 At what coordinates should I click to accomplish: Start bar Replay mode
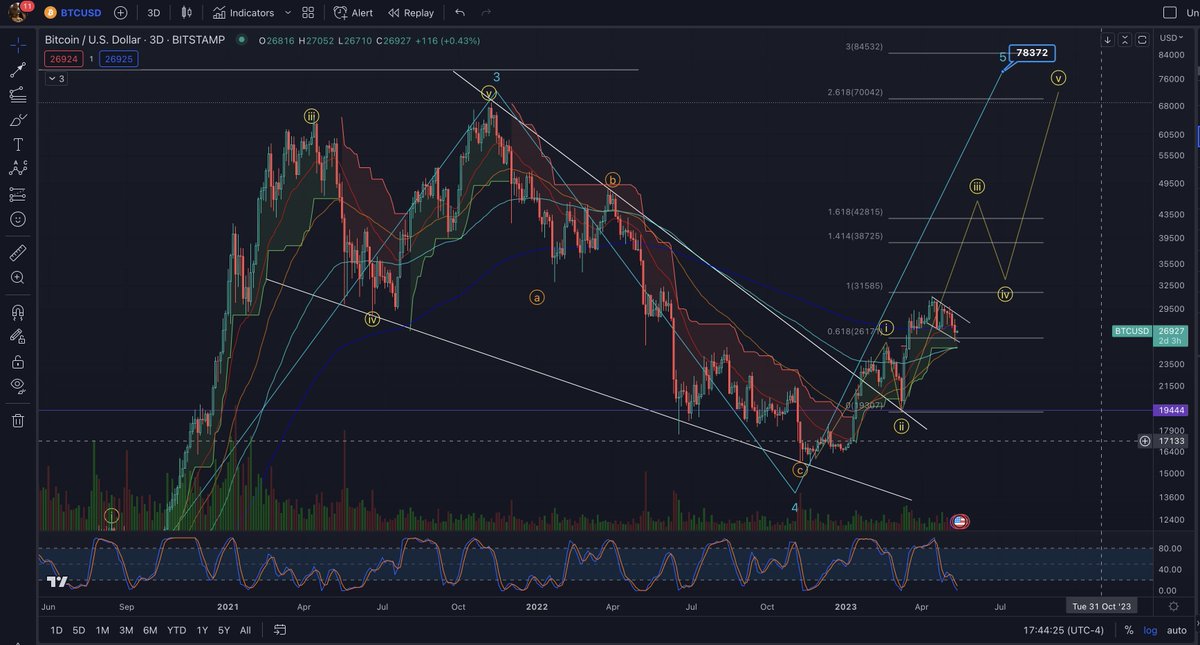411,13
